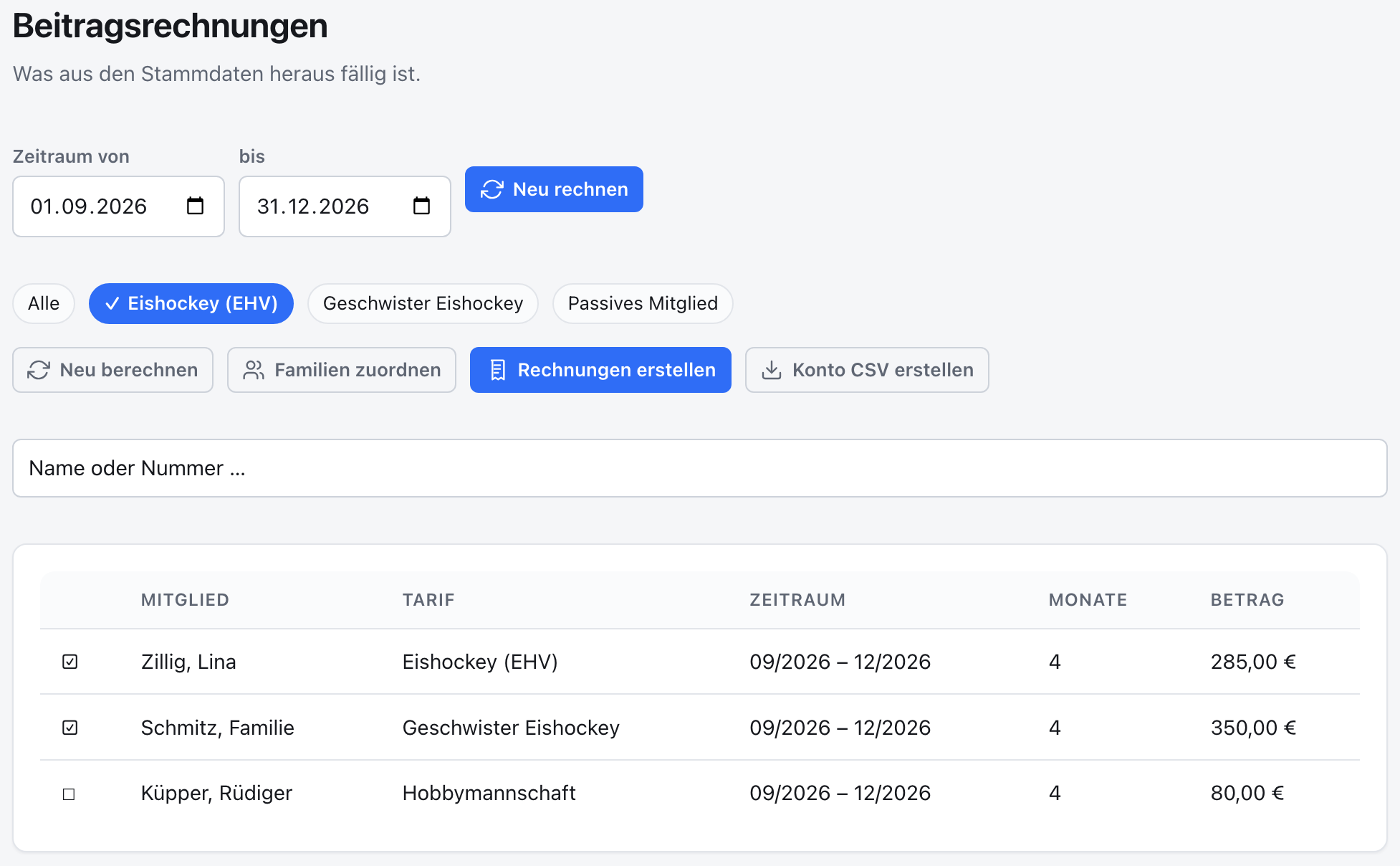Open calendar picker for Zeitraum von date
The height and width of the screenshot is (866, 1400).
point(195,206)
